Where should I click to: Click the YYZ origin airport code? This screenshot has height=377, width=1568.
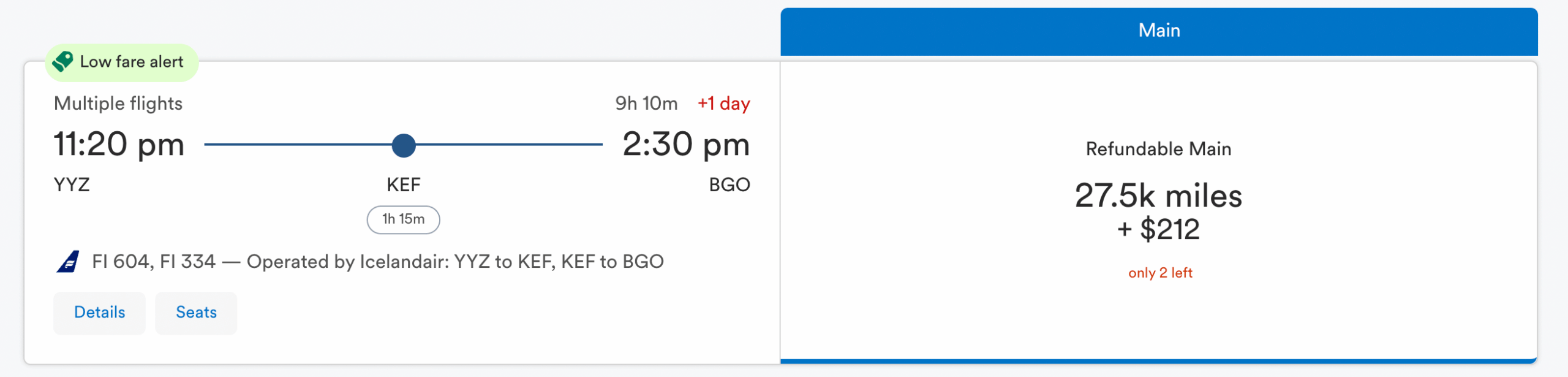point(72,185)
